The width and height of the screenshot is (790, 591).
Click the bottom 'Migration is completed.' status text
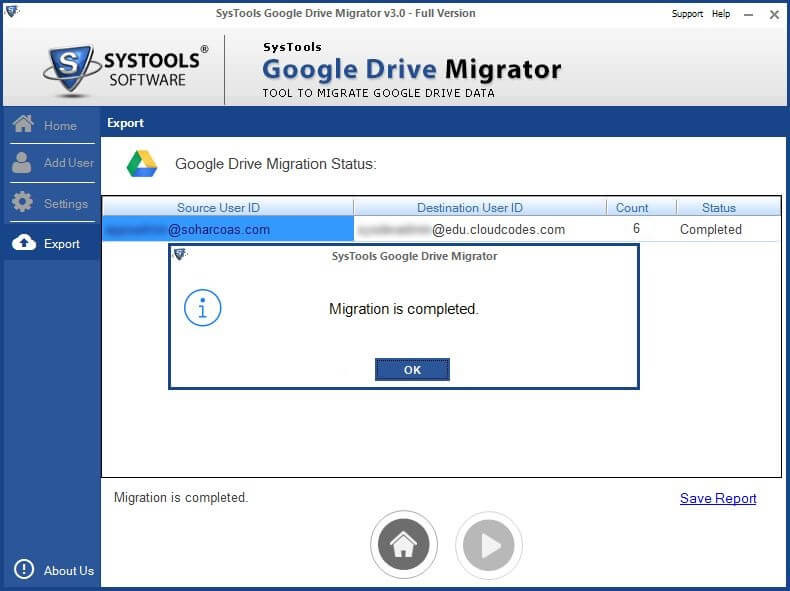pyautogui.click(x=181, y=497)
